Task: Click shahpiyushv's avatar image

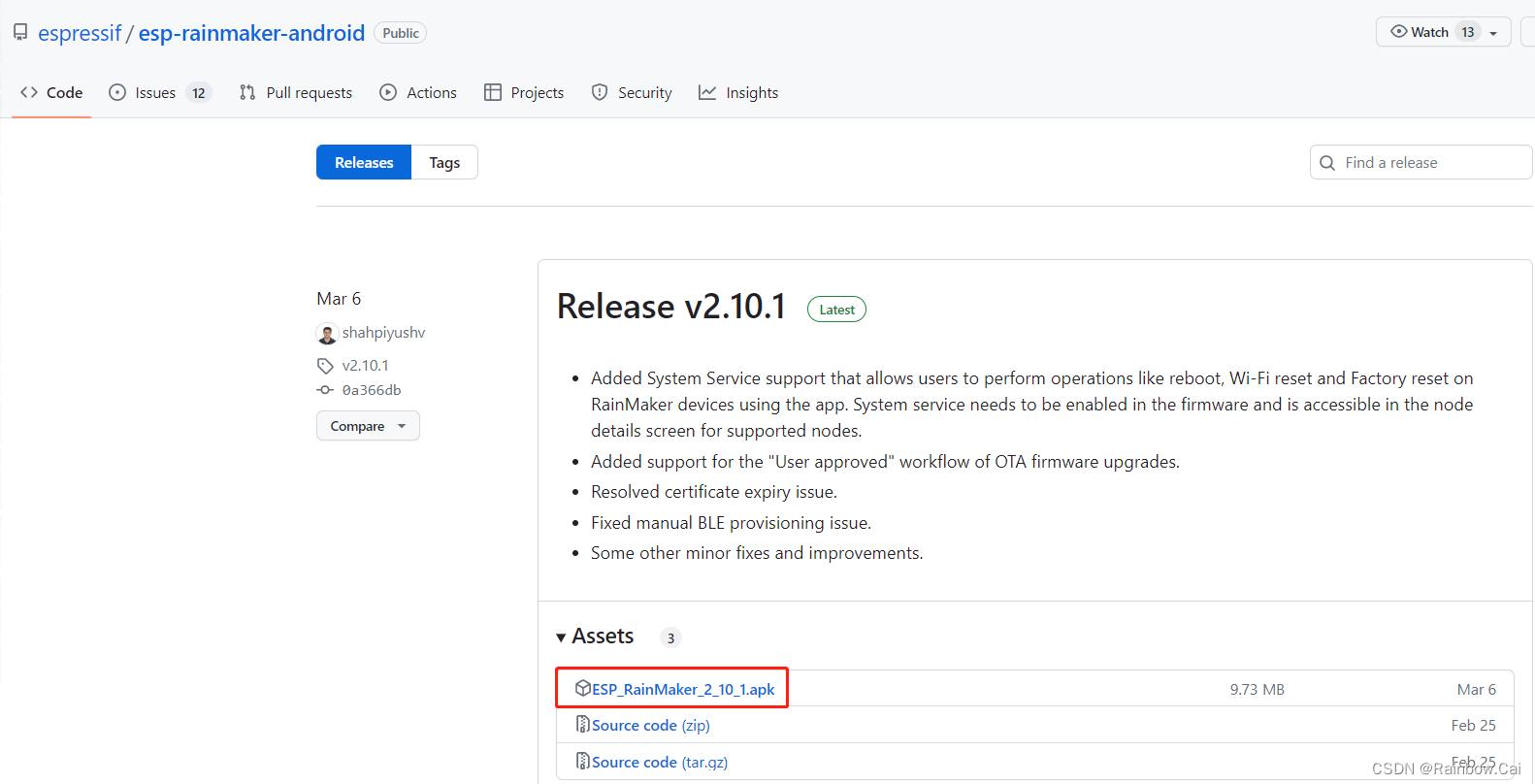Action: (x=327, y=334)
